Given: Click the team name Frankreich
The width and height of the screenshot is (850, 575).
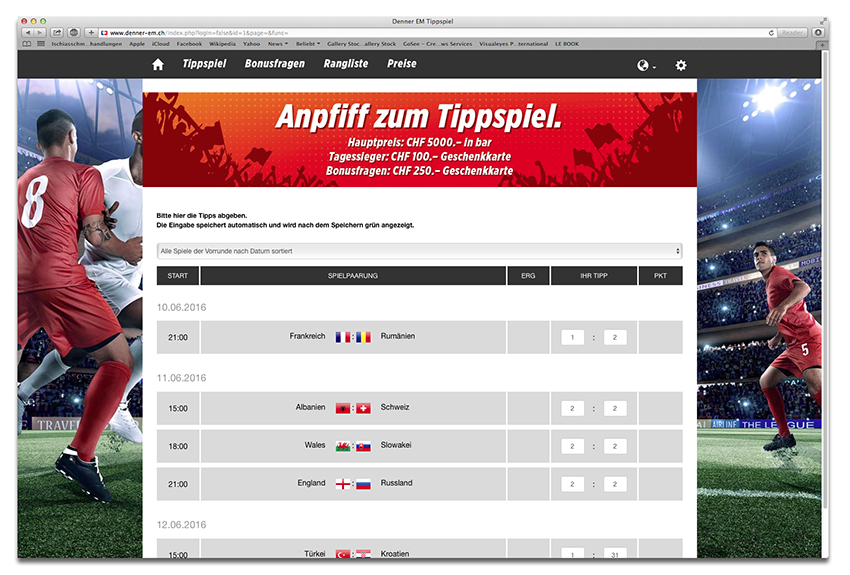Looking at the screenshot, I should 307,336.
